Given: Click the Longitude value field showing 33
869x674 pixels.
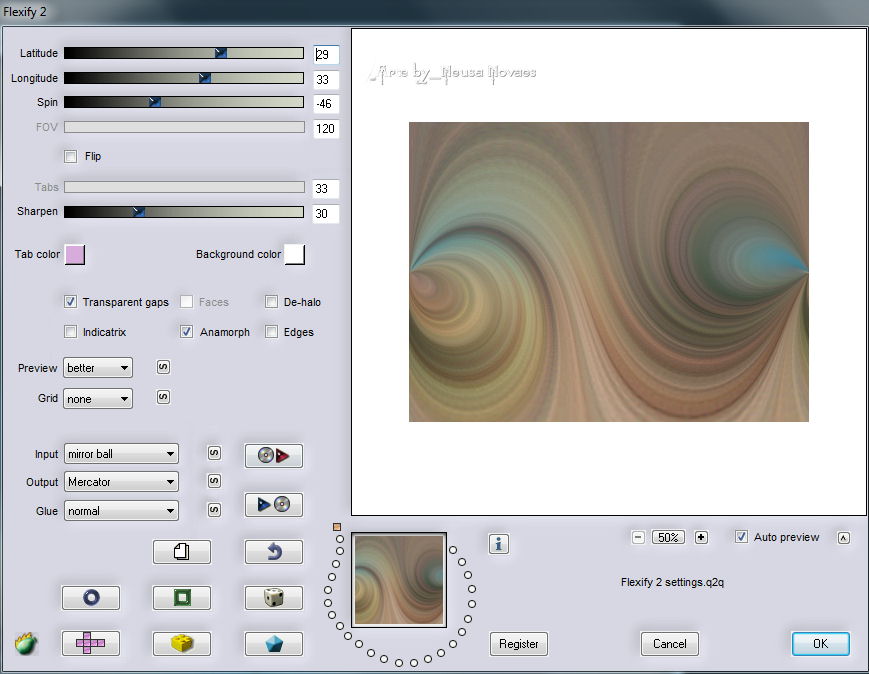Looking at the screenshot, I should [326, 79].
